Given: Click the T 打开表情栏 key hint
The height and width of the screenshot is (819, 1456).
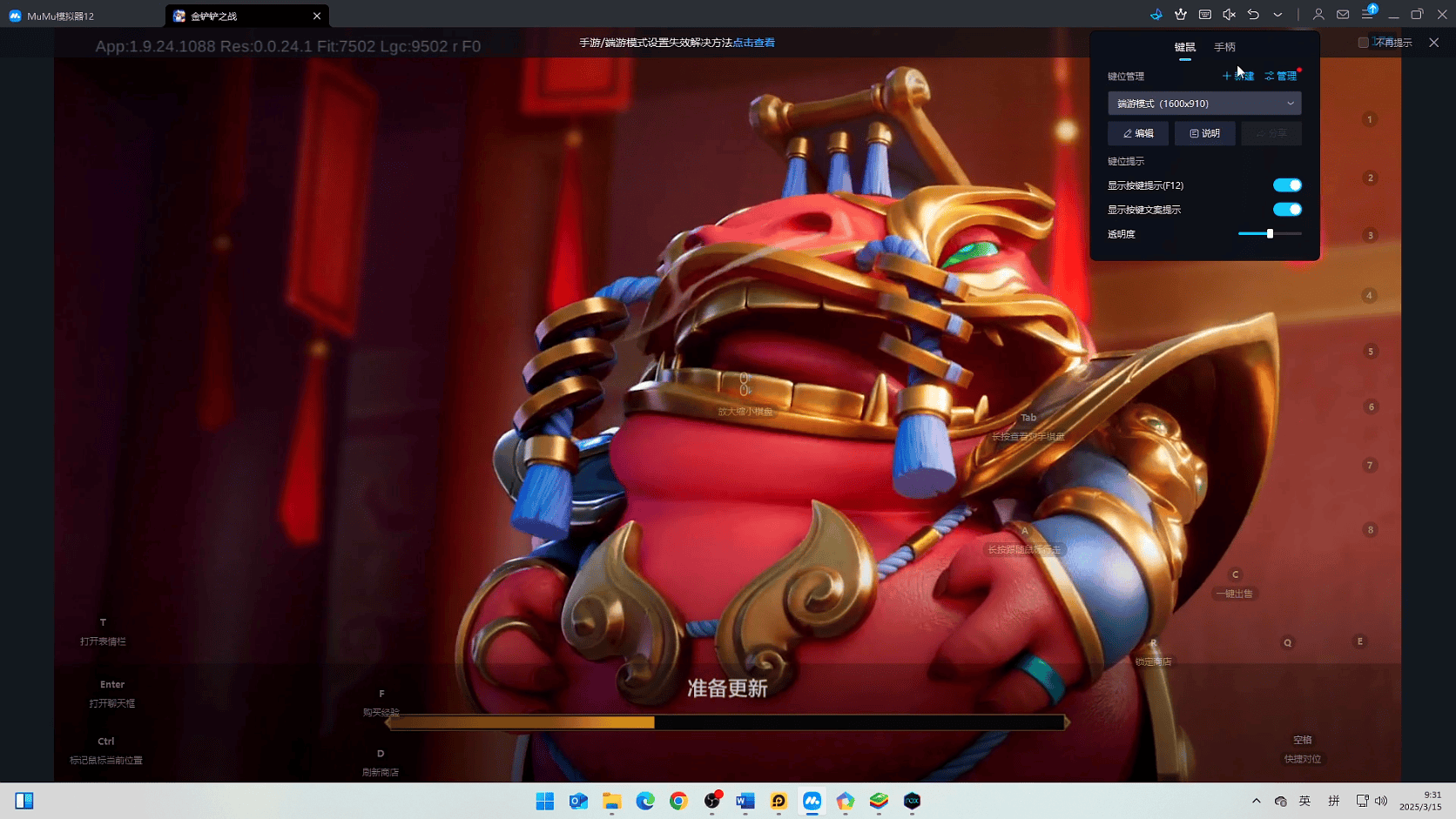Looking at the screenshot, I should point(103,632).
